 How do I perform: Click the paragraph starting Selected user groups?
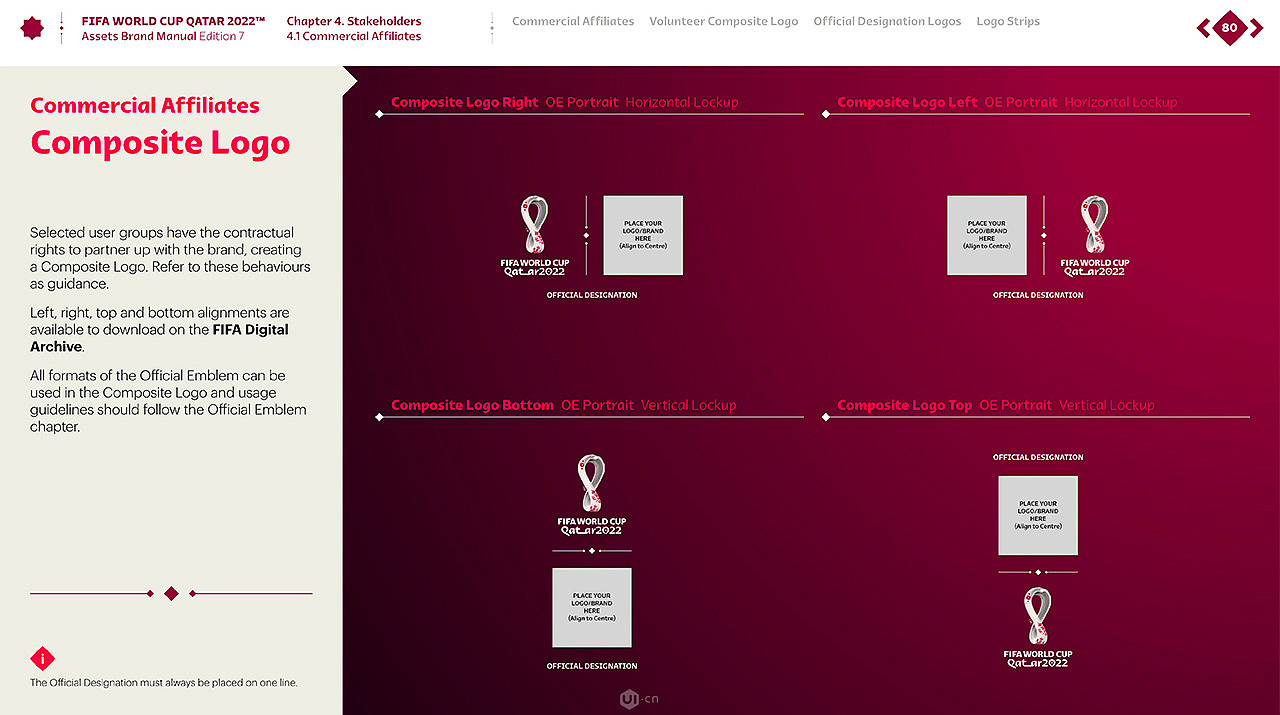click(170, 258)
